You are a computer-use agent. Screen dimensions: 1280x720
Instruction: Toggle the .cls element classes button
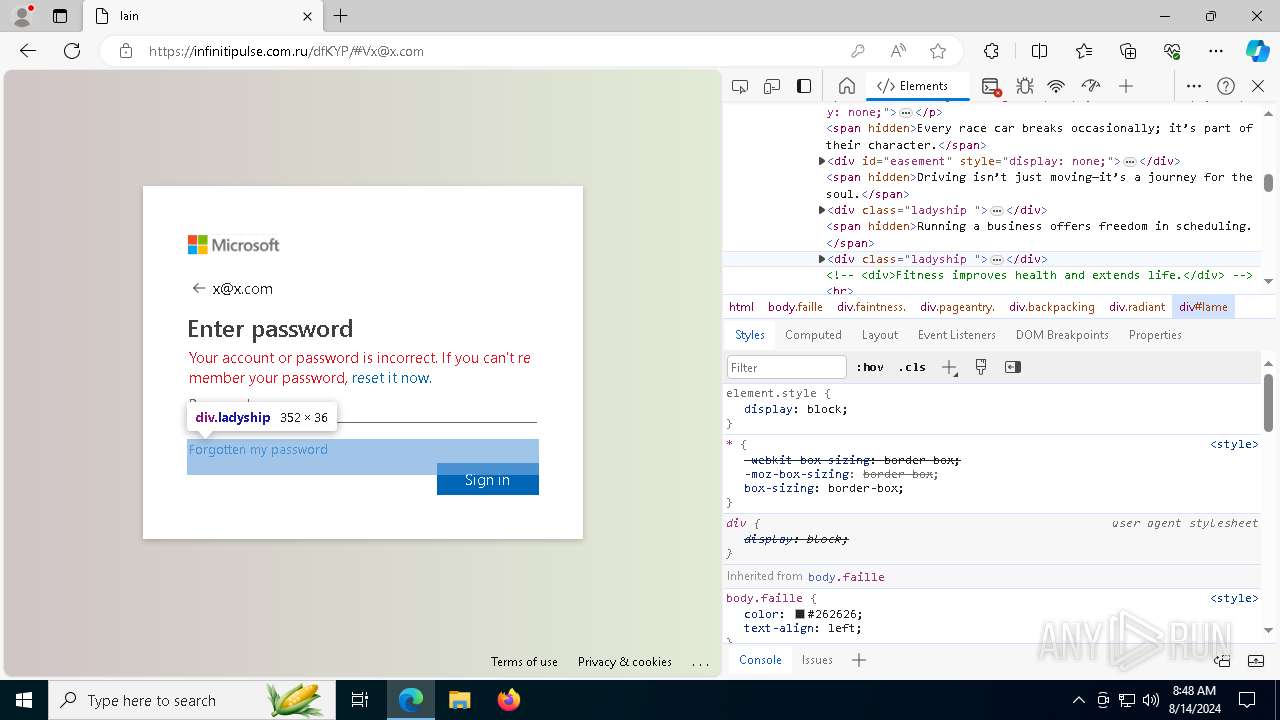tap(912, 367)
